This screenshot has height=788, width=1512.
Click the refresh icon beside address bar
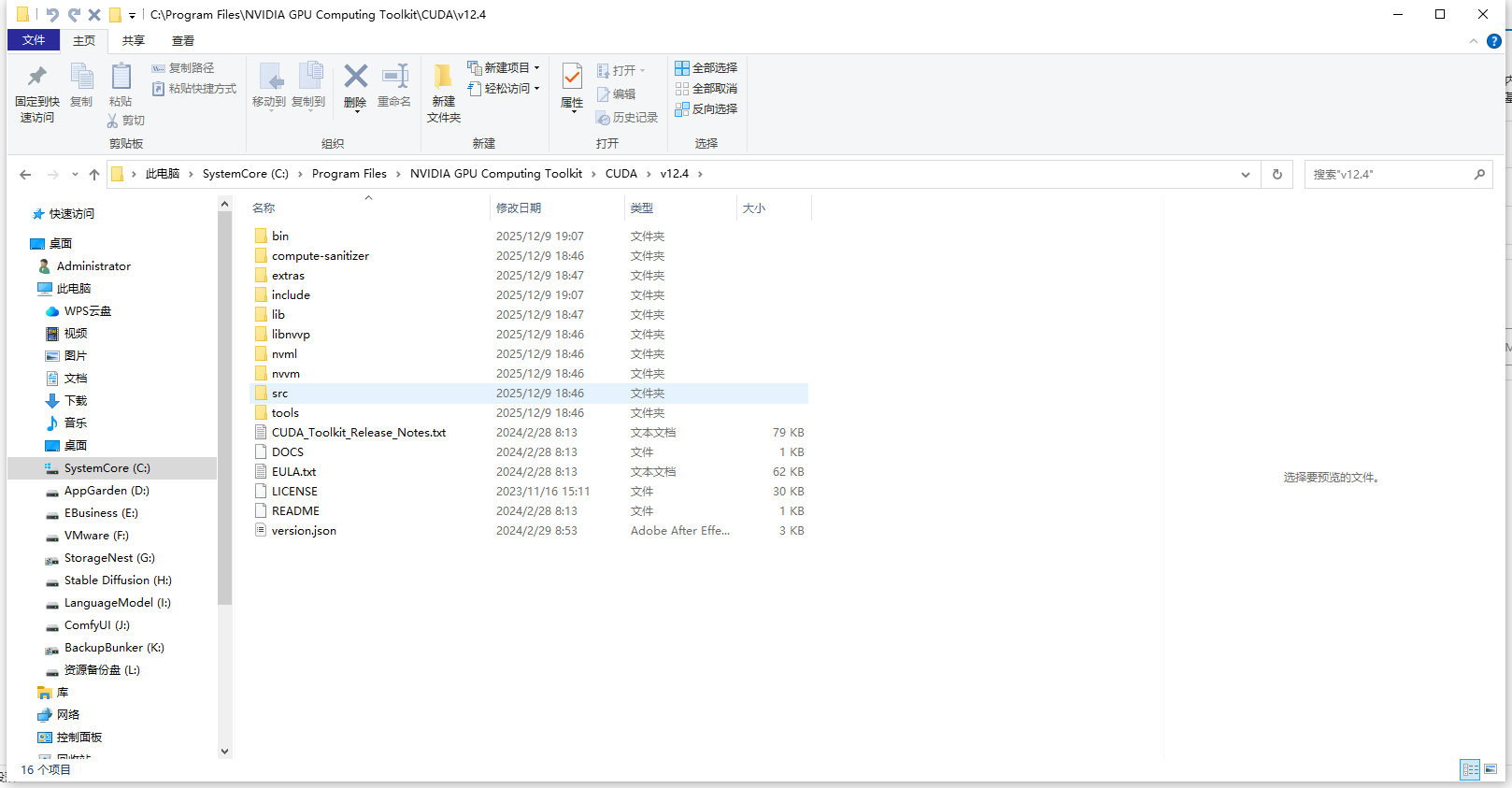click(1277, 175)
